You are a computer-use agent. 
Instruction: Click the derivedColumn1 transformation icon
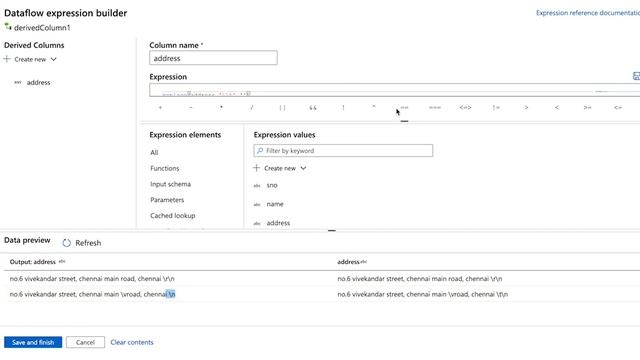8,27
